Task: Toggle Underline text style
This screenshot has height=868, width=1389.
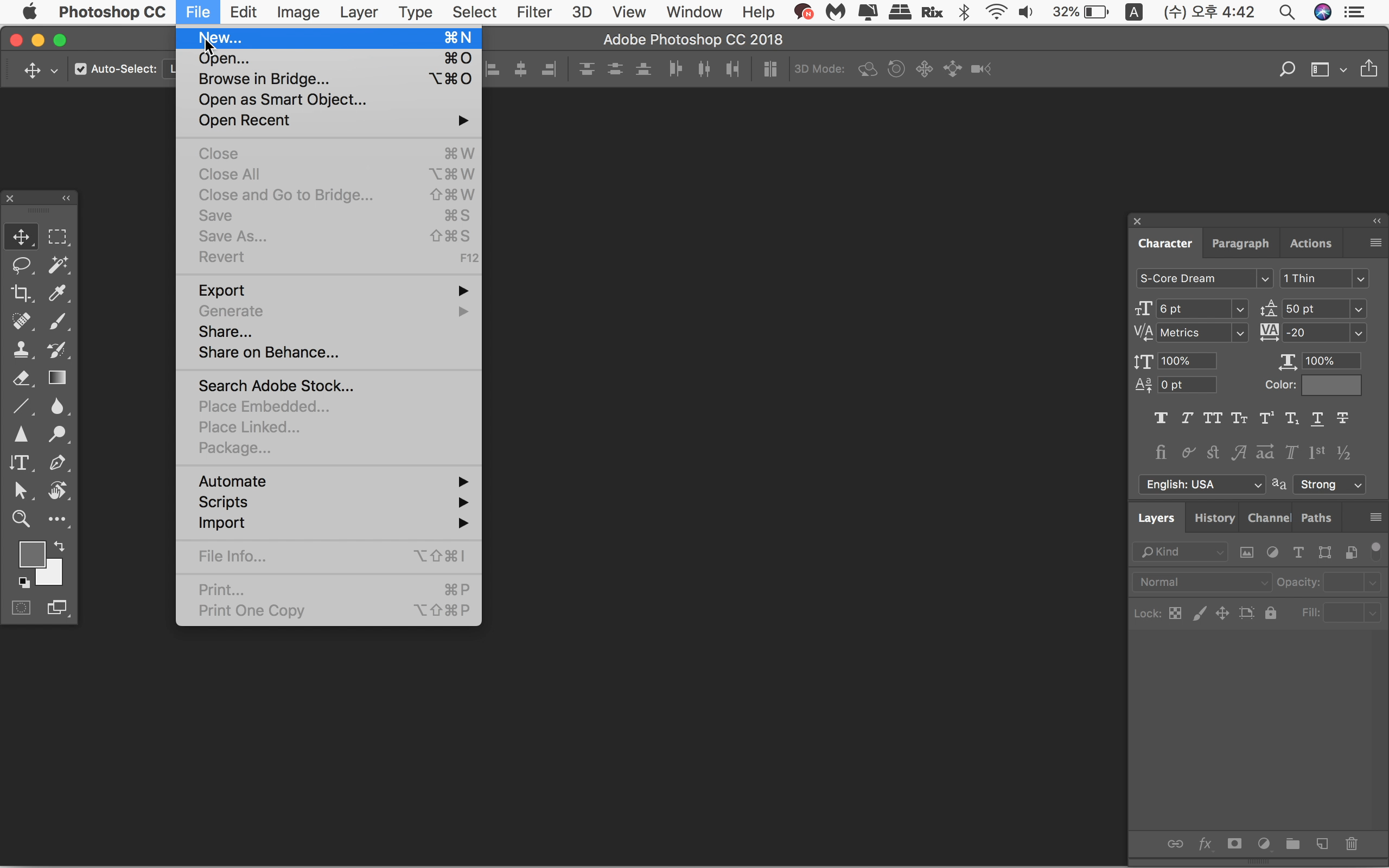Action: click(1317, 418)
